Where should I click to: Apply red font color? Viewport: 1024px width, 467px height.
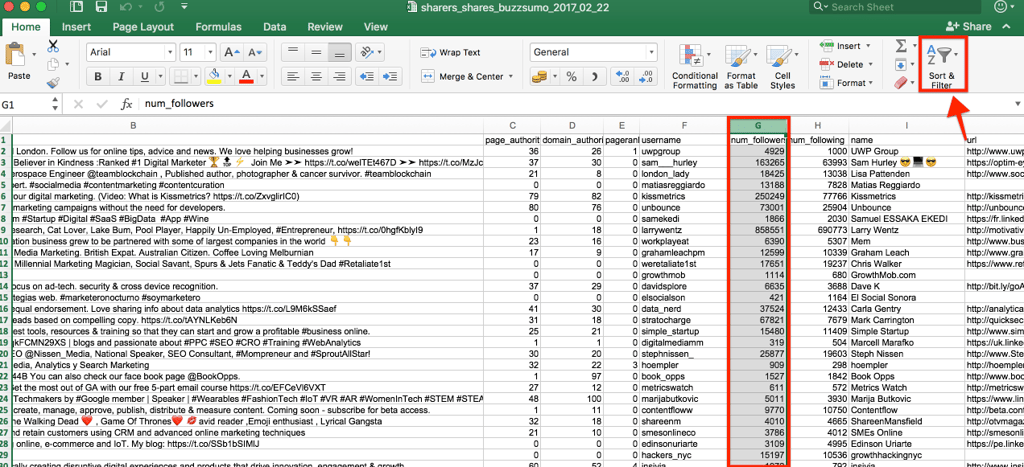pyautogui.click(x=246, y=76)
